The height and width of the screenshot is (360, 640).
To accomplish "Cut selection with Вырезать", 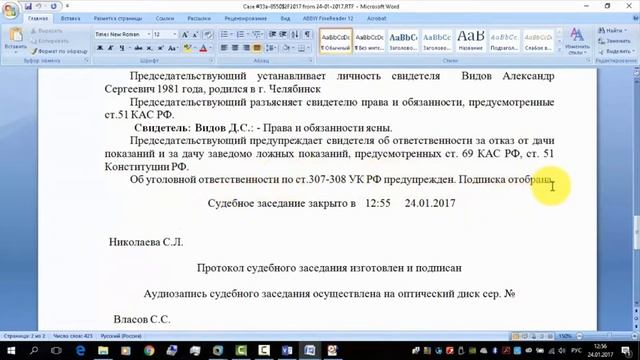I will pyautogui.click(x=46, y=31).
